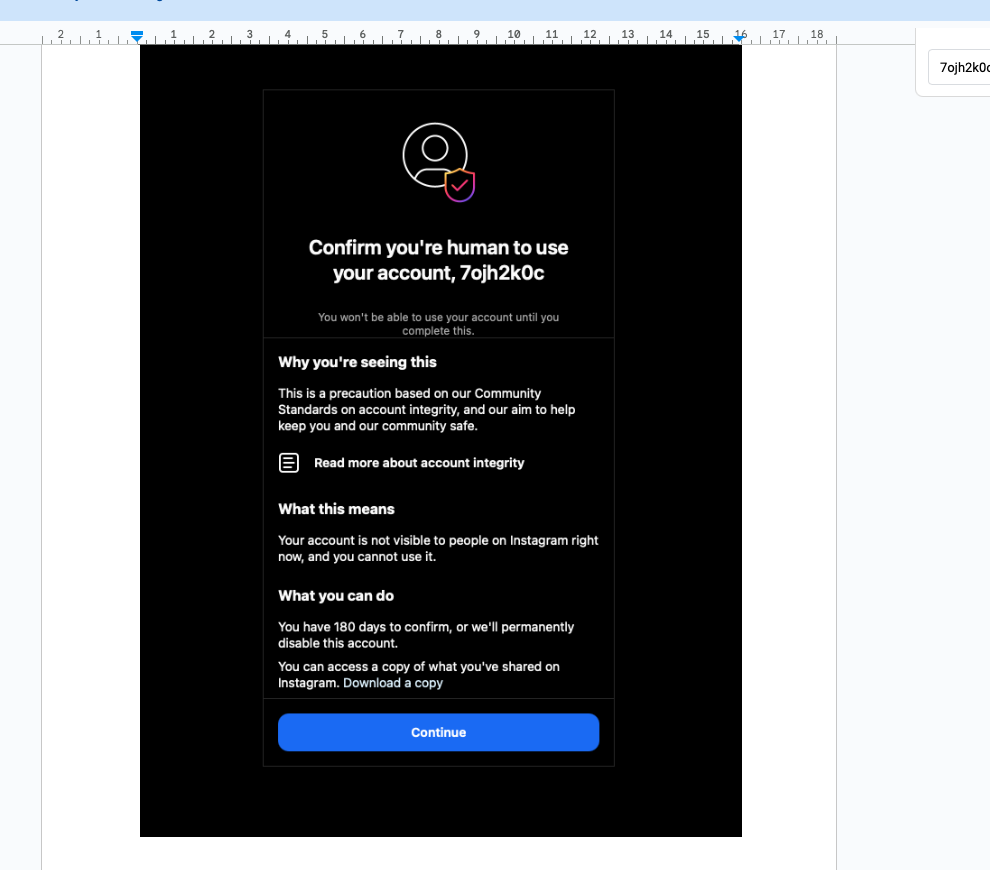
Task: Click the What you can do heading
Action: [336, 596]
